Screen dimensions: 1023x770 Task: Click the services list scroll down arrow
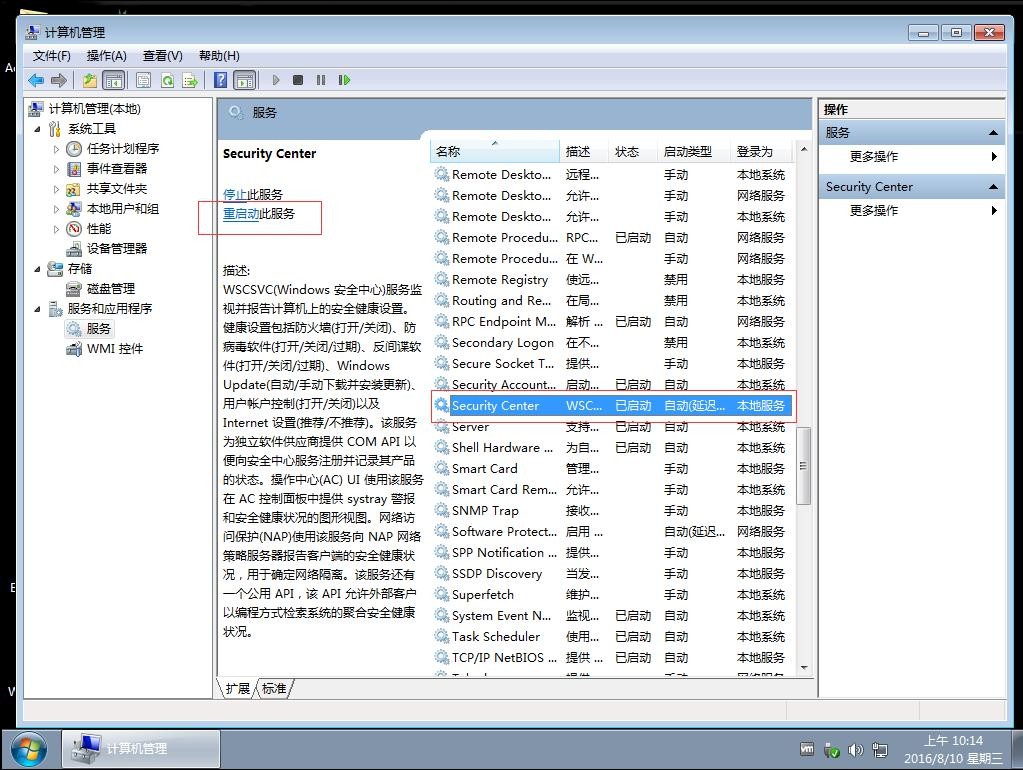[804, 668]
